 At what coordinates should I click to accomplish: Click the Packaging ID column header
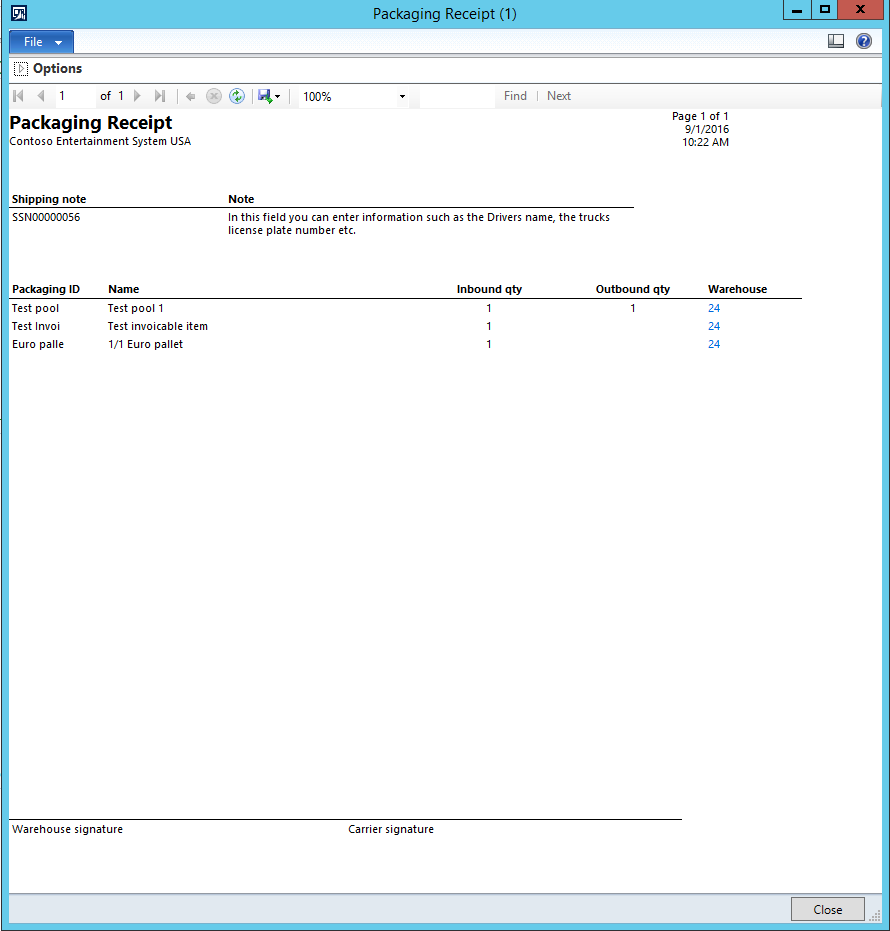[46, 289]
